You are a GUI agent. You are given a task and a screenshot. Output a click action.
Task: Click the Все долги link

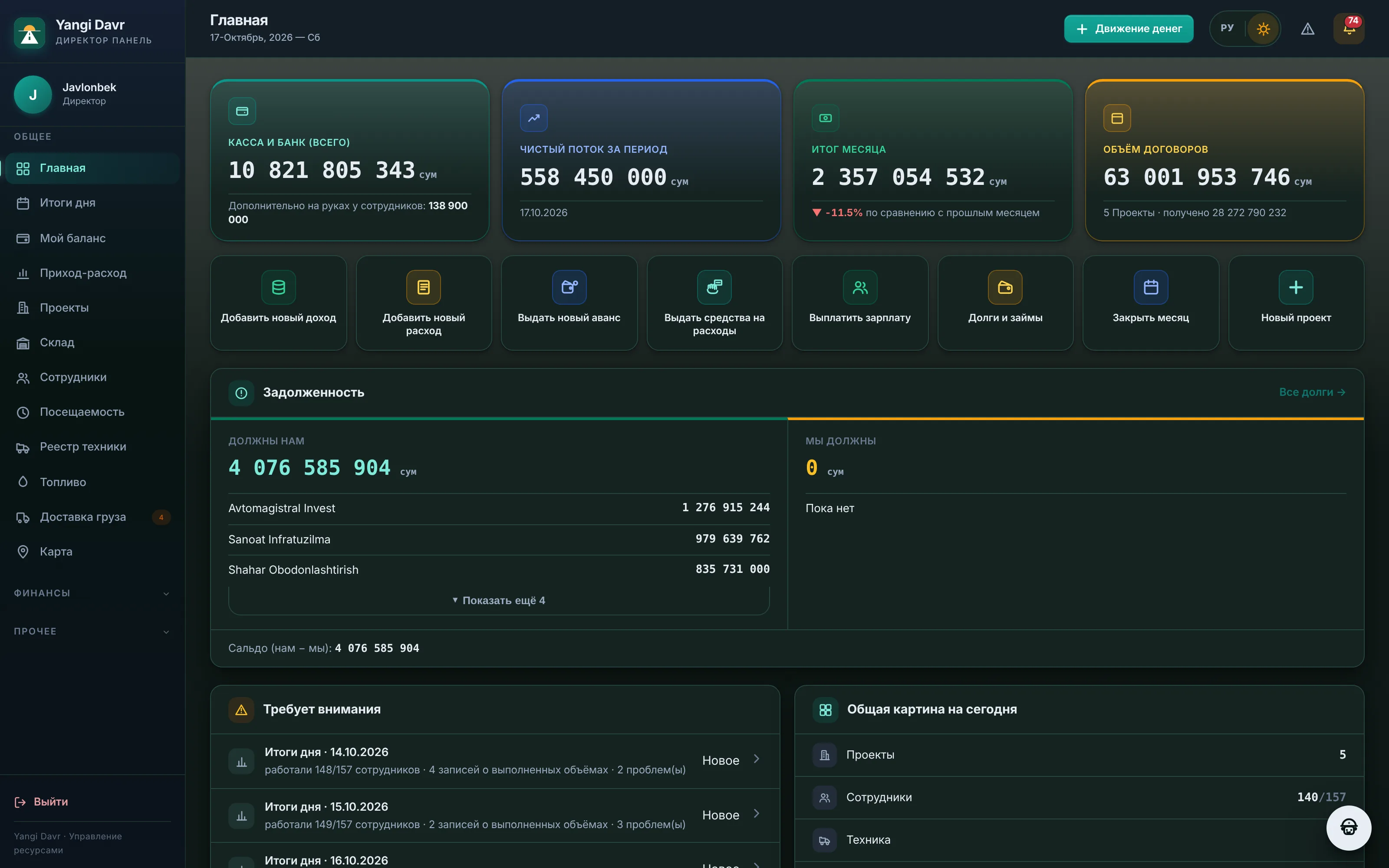(1312, 392)
